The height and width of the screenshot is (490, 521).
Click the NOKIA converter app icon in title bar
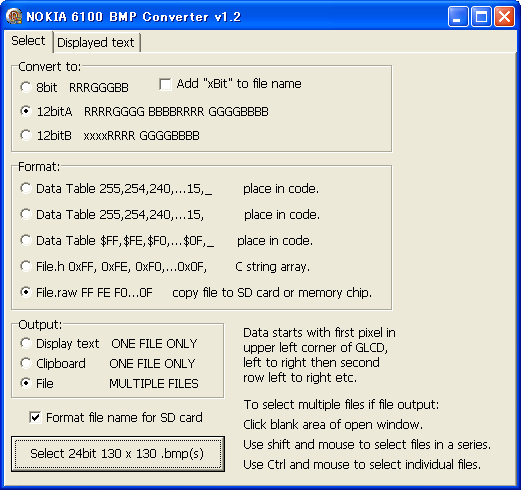coord(14,16)
